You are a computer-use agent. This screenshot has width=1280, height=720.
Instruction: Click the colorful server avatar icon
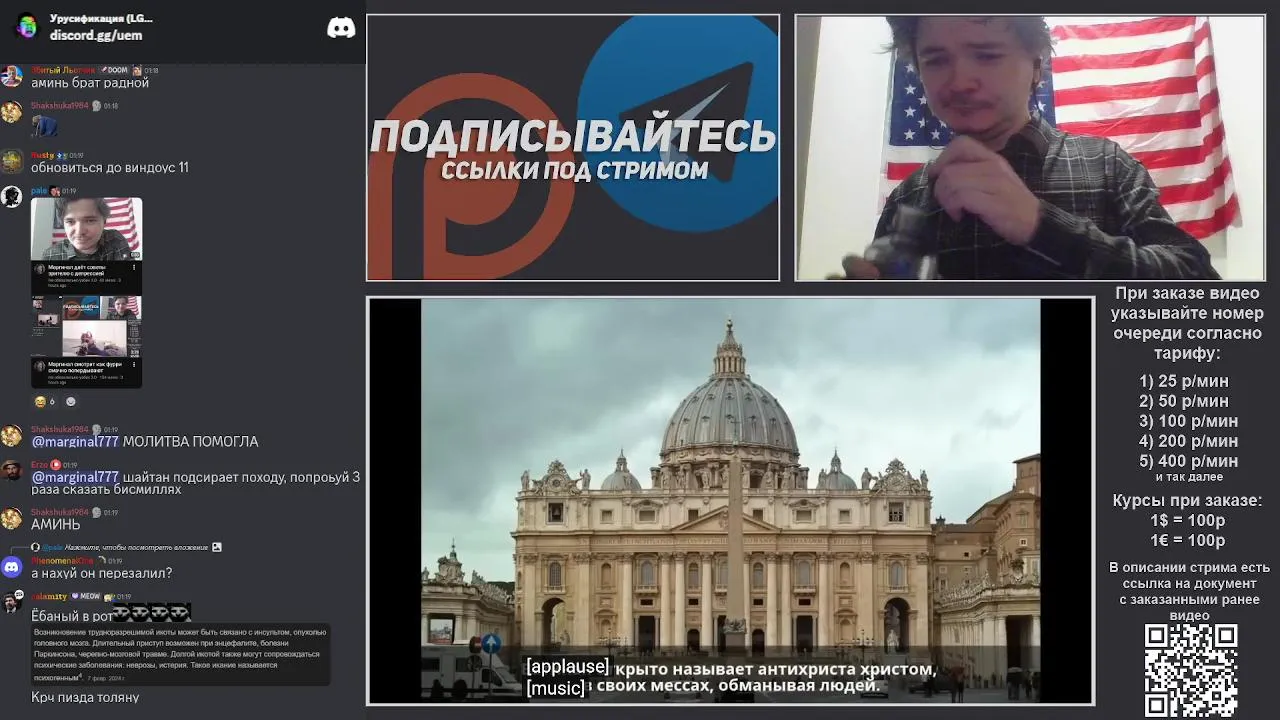(x=27, y=26)
